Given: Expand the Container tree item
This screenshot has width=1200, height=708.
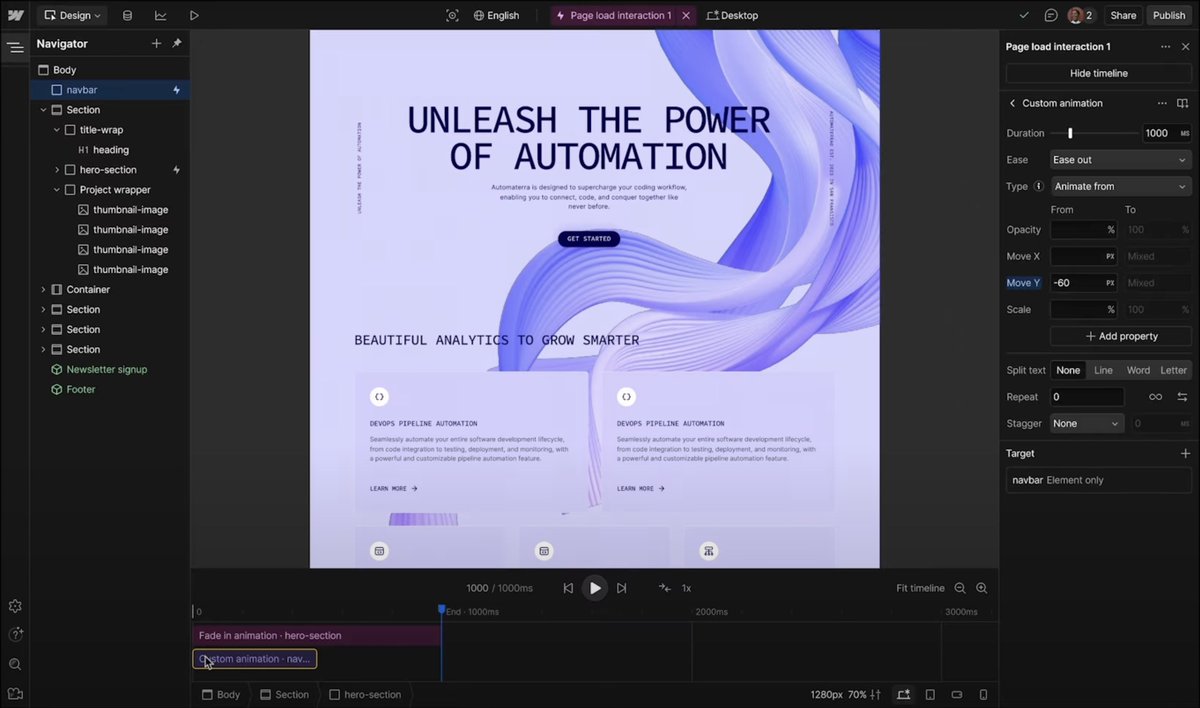Looking at the screenshot, I should [x=44, y=290].
